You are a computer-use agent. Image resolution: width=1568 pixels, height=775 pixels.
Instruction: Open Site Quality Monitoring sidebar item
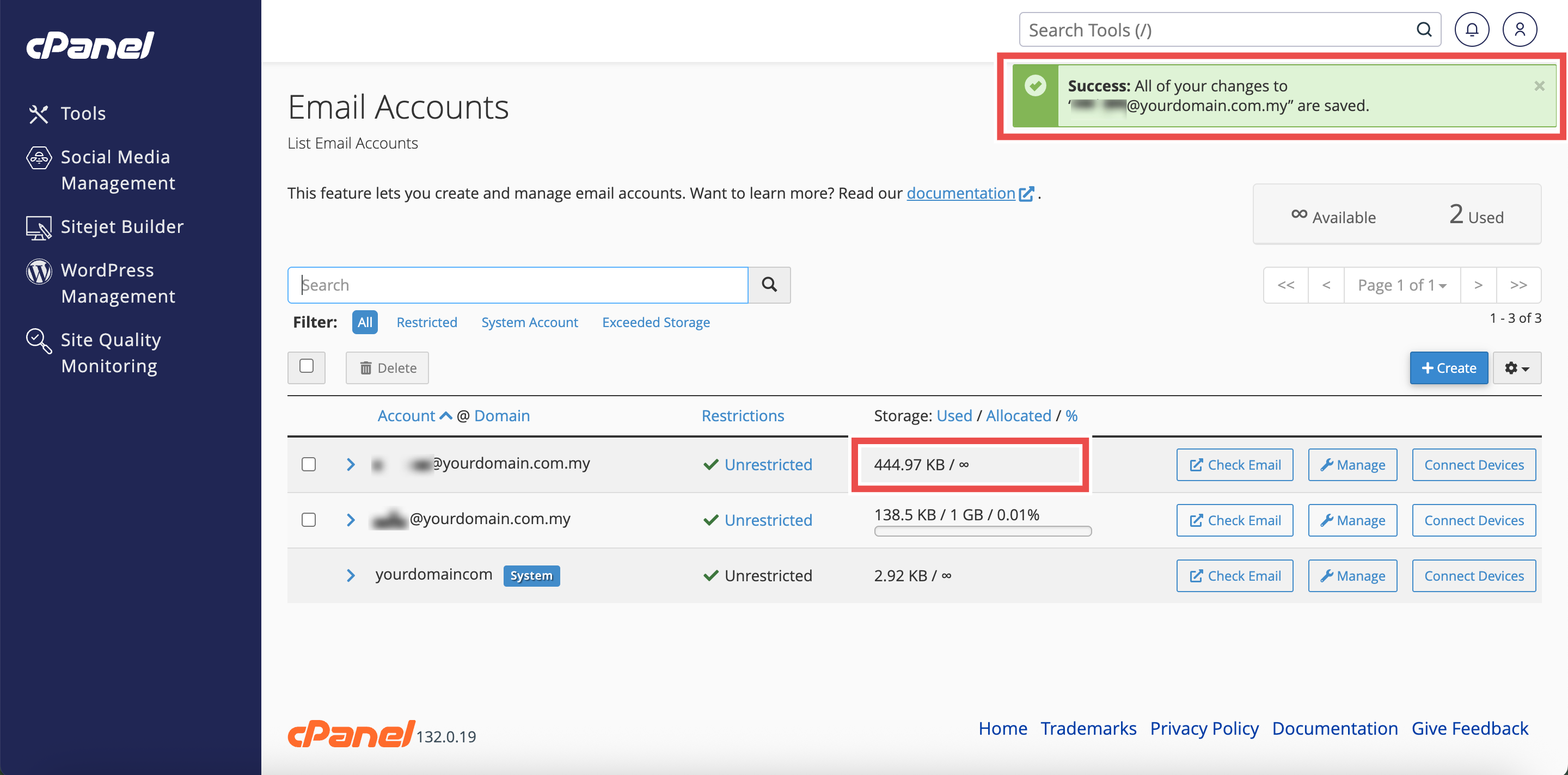click(110, 352)
